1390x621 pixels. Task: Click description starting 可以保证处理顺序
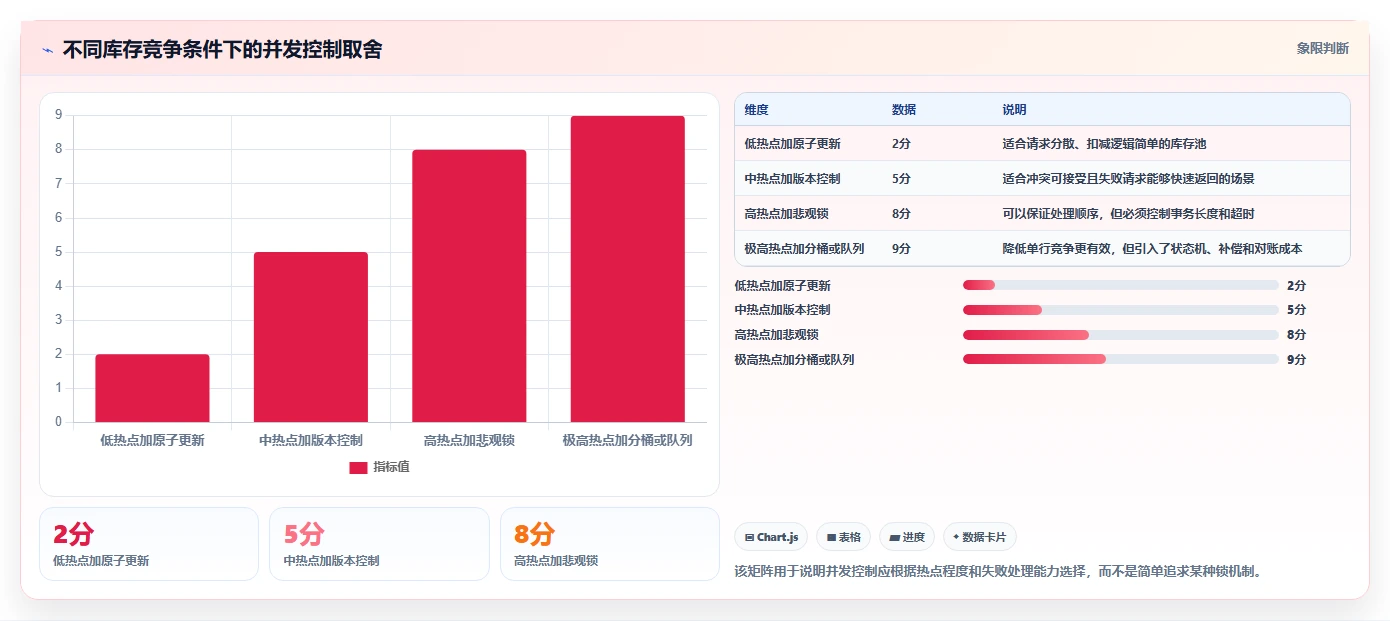(x=1128, y=214)
